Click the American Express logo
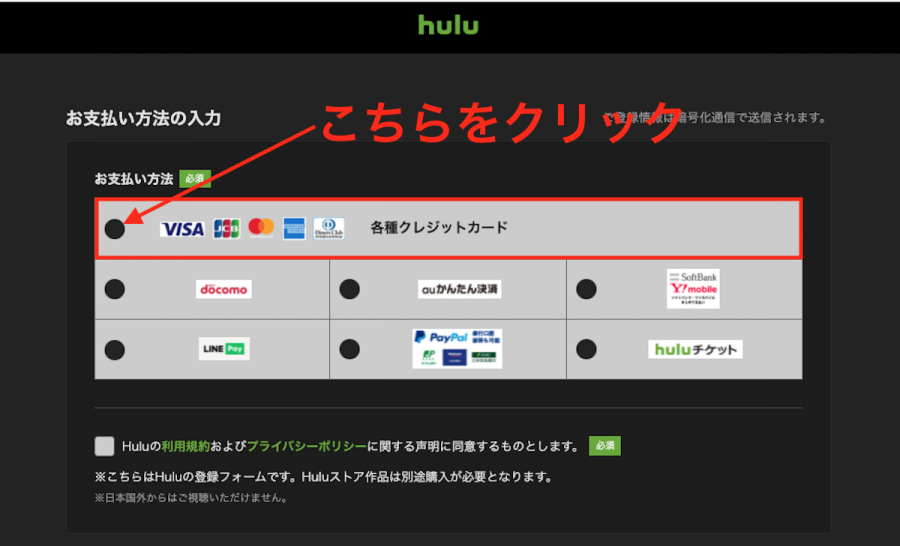900x546 pixels. (294, 229)
